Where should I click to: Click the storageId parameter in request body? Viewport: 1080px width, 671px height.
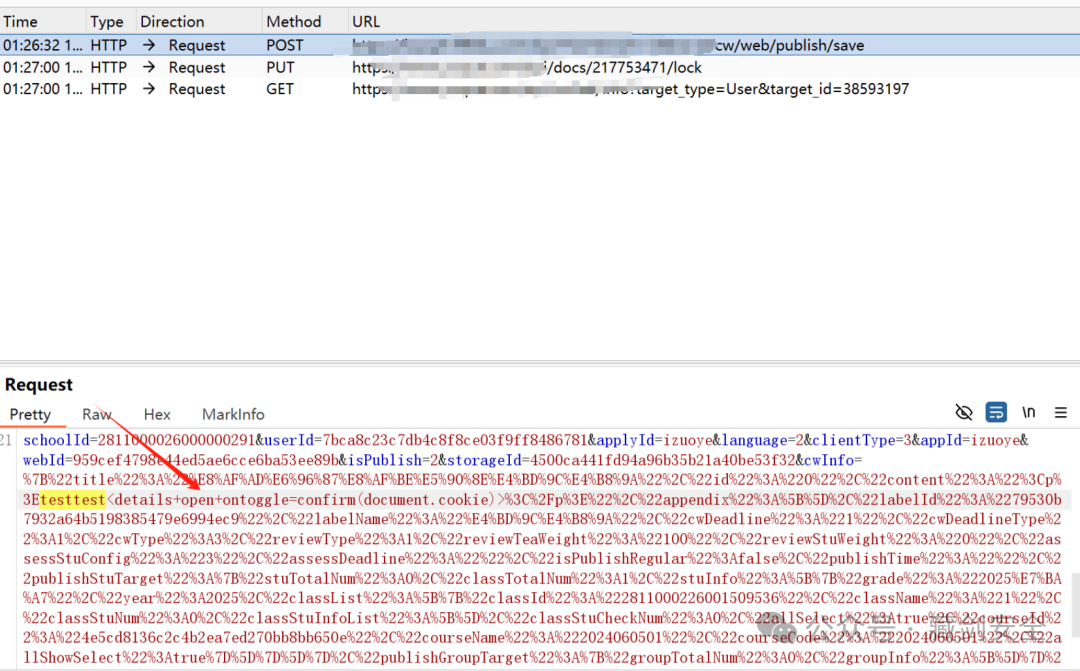pyautogui.click(x=485, y=460)
